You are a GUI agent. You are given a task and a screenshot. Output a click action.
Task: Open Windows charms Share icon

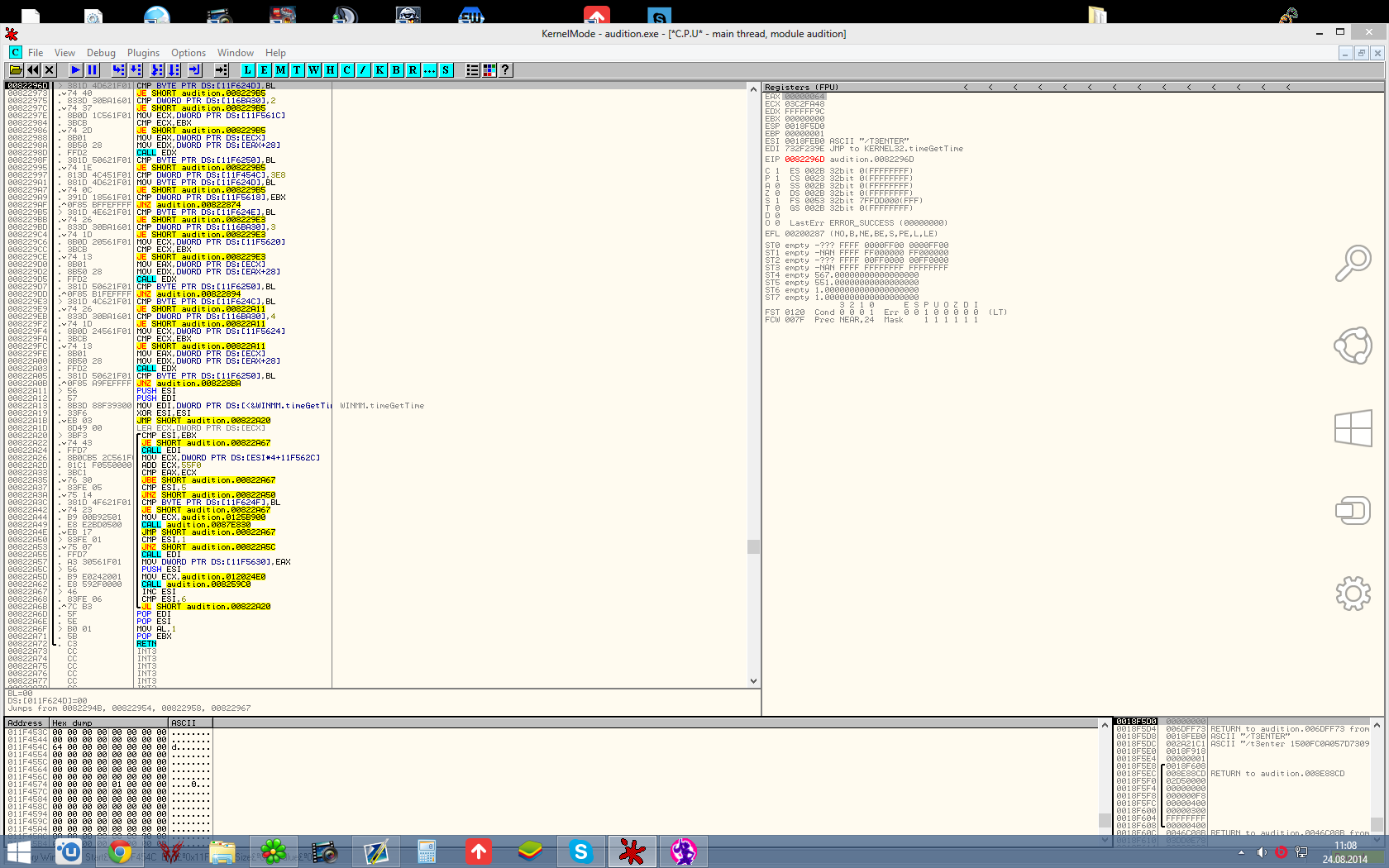pyautogui.click(x=1353, y=346)
